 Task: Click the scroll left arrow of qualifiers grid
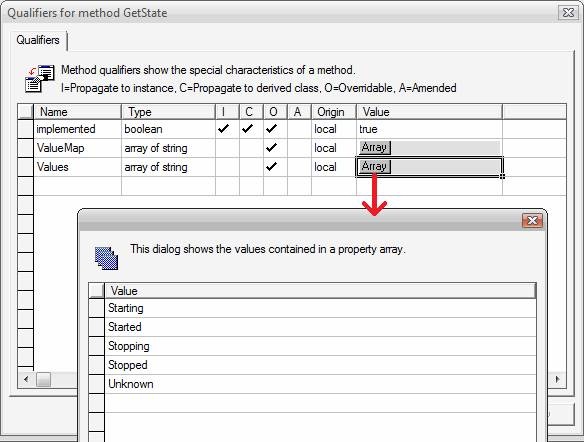tap(26, 379)
